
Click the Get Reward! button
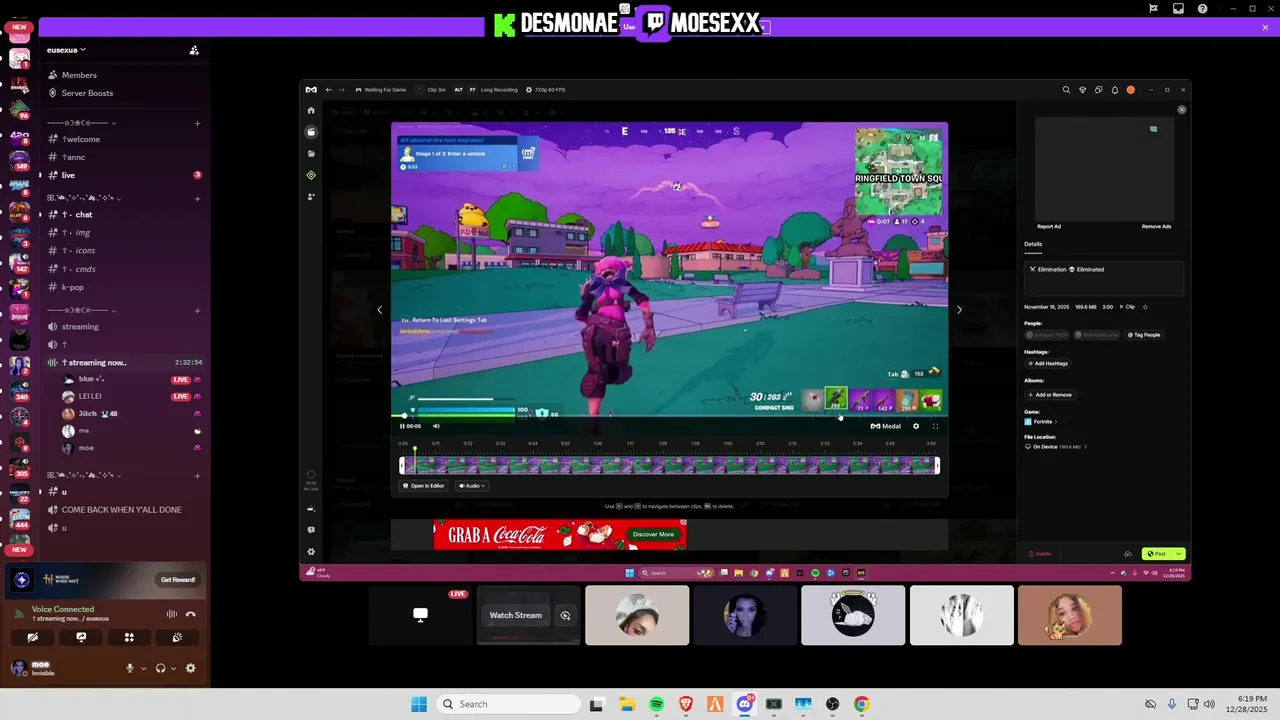[178, 580]
